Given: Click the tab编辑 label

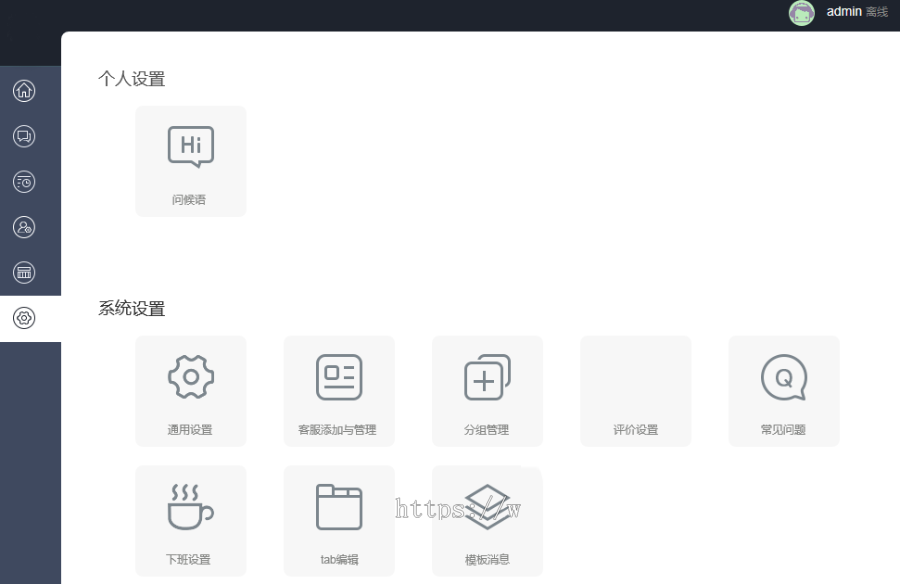Looking at the screenshot, I should (x=339, y=559).
